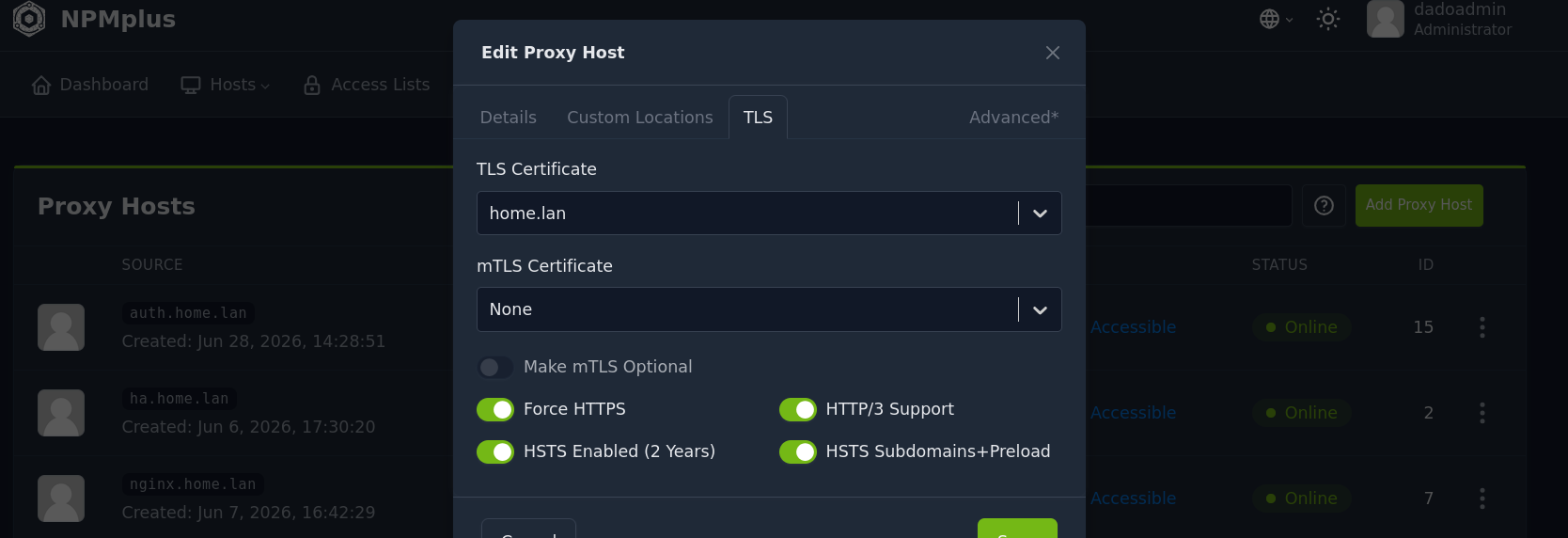The height and width of the screenshot is (538, 1568).
Task: Disable Force HTTPS switch
Action: pyautogui.click(x=495, y=409)
